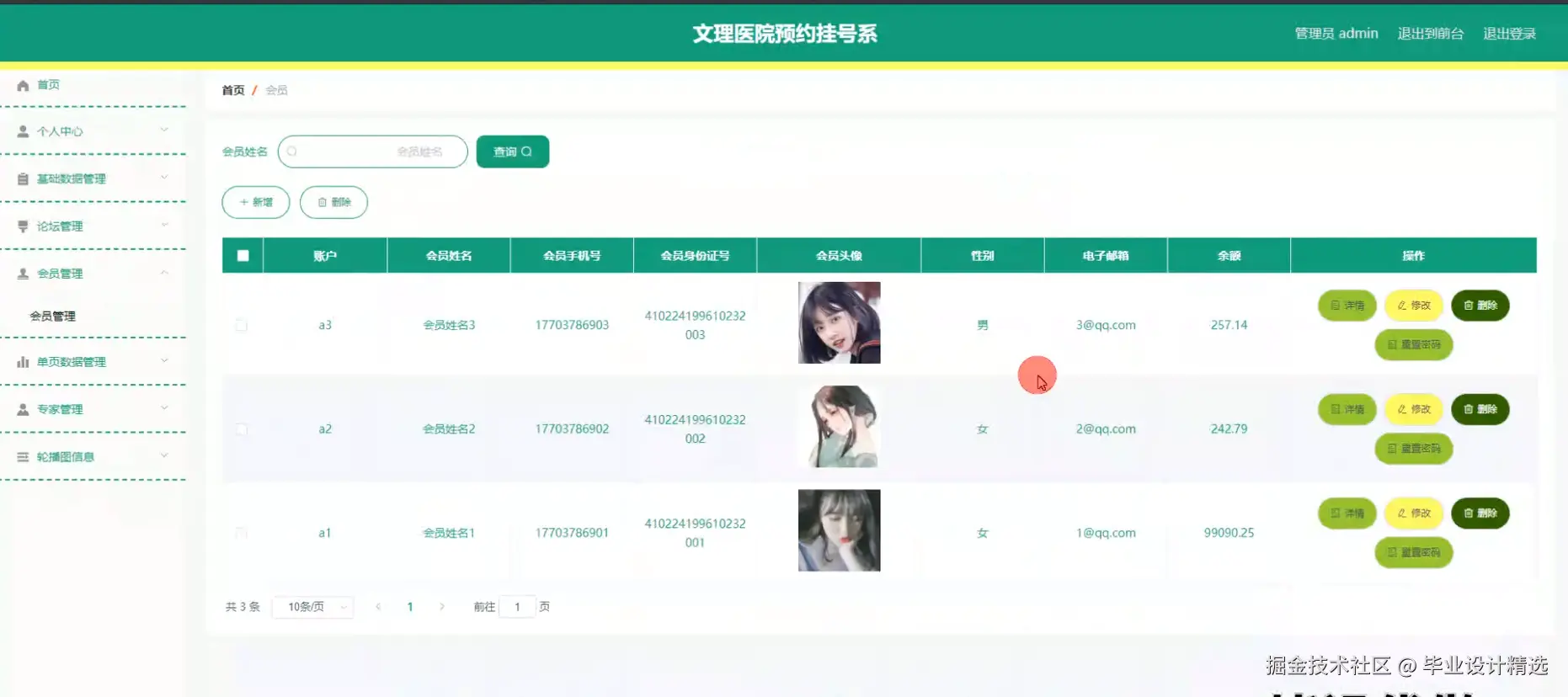The height and width of the screenshot is (697, 1568).
Task: Expand the 单页数据管理 menu chevron
Action: [164, 360]
